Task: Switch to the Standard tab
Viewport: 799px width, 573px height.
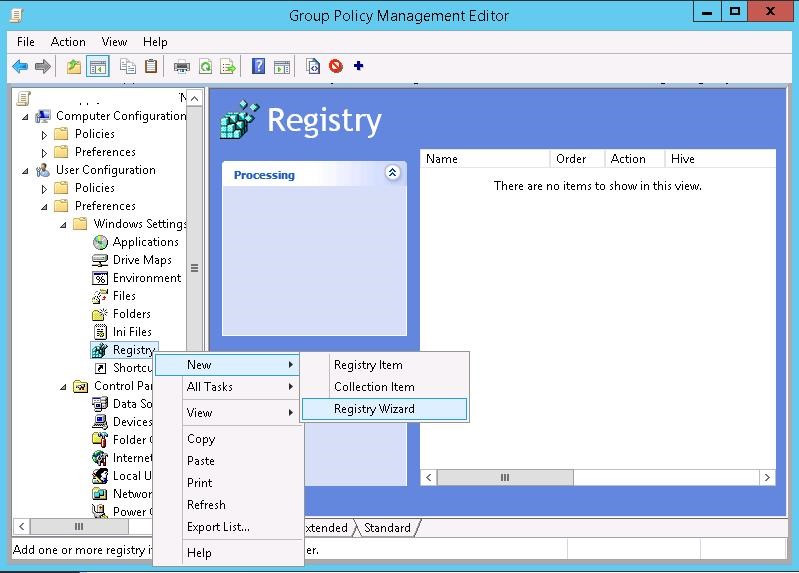Action: (387, 527)
